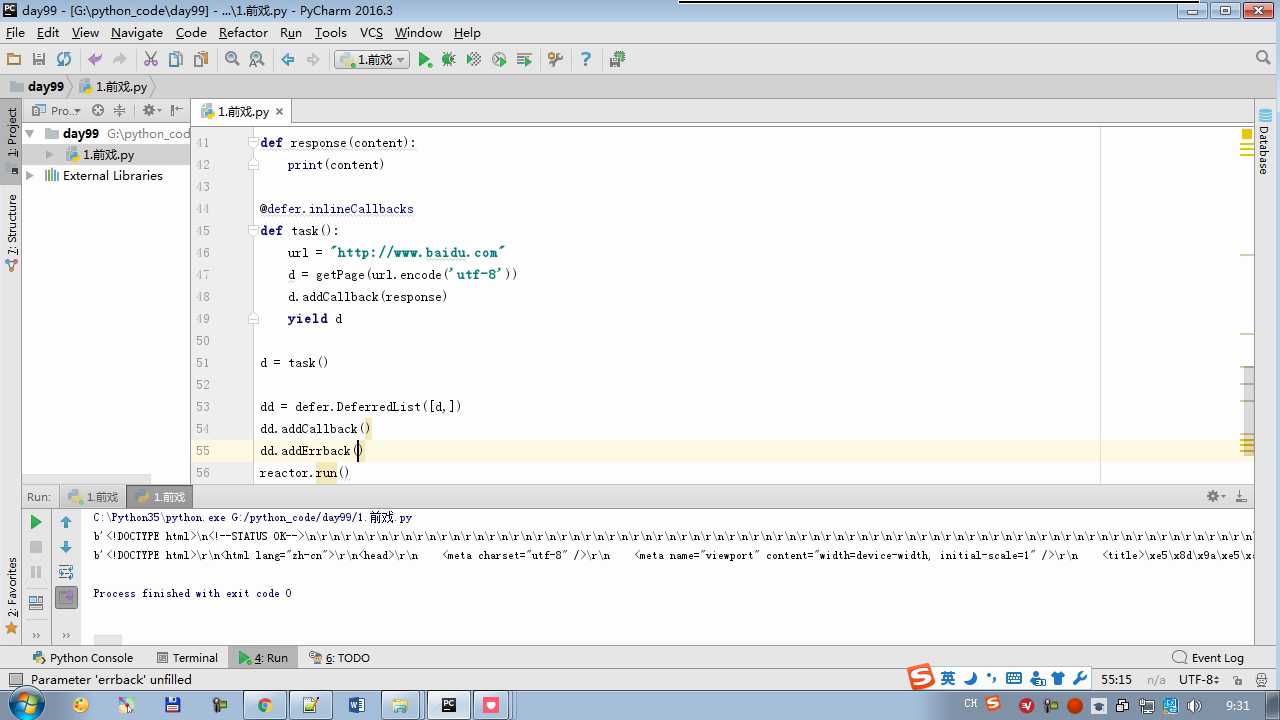This screenshot has height=720, width=1280.
Task: Open the 7: Structure side panel
Action: pos(12,232)
